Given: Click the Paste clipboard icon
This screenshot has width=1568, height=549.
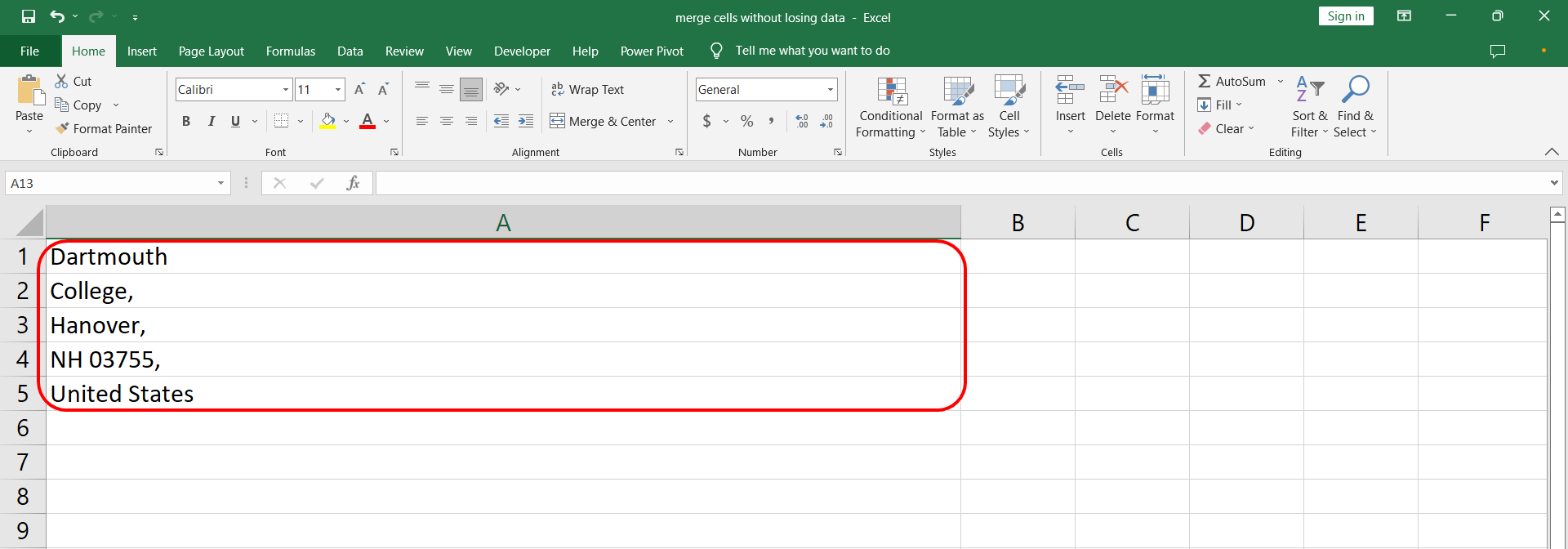Looking at the screenshot, I should click(30, 90).
